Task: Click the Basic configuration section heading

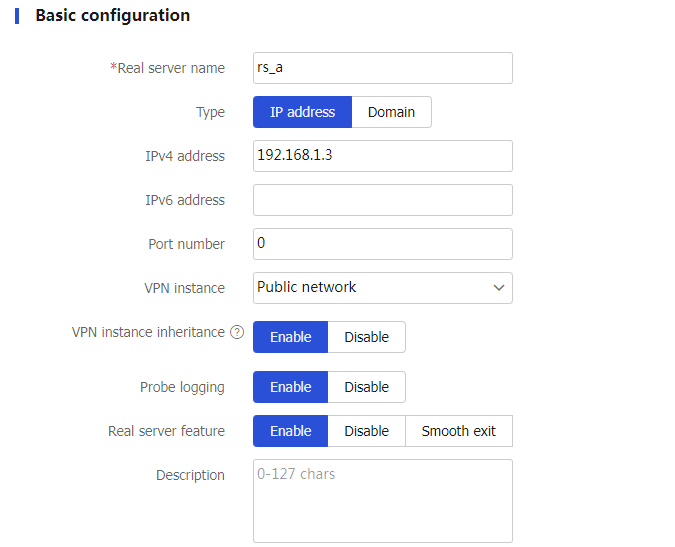Action: coord(112,15)
